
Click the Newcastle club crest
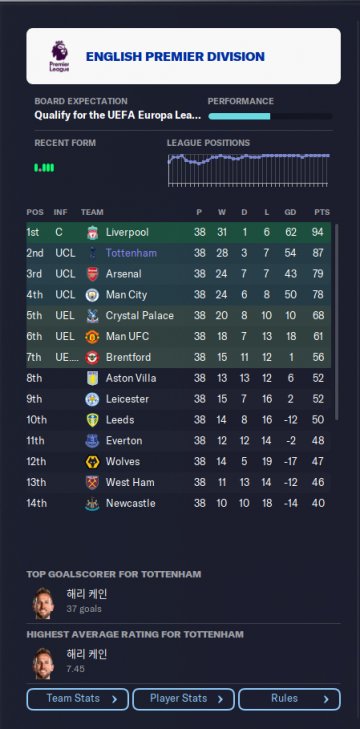(93, 504)
